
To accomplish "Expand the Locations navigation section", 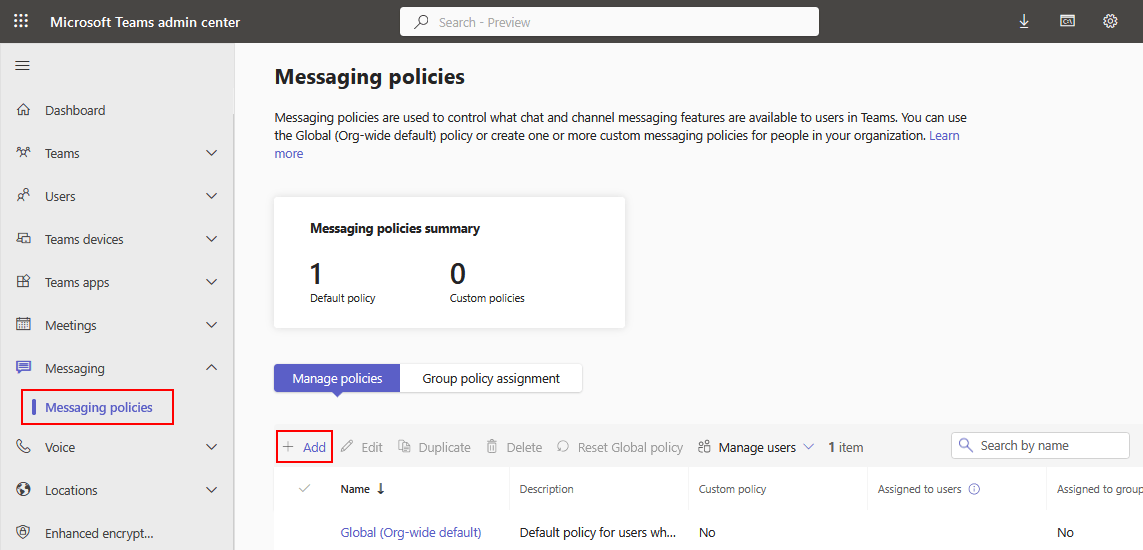I will tap(211, 490).
